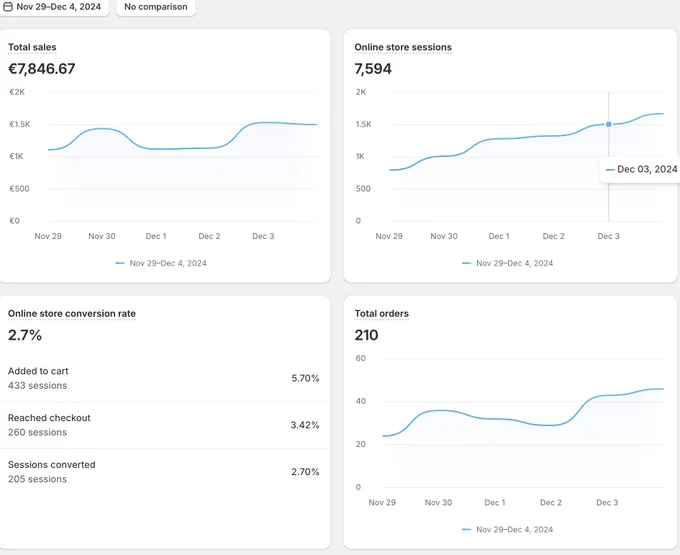Click the 60 axis label on Total orders chart
This screenshot has width=680, height=555.
point(361,358)
